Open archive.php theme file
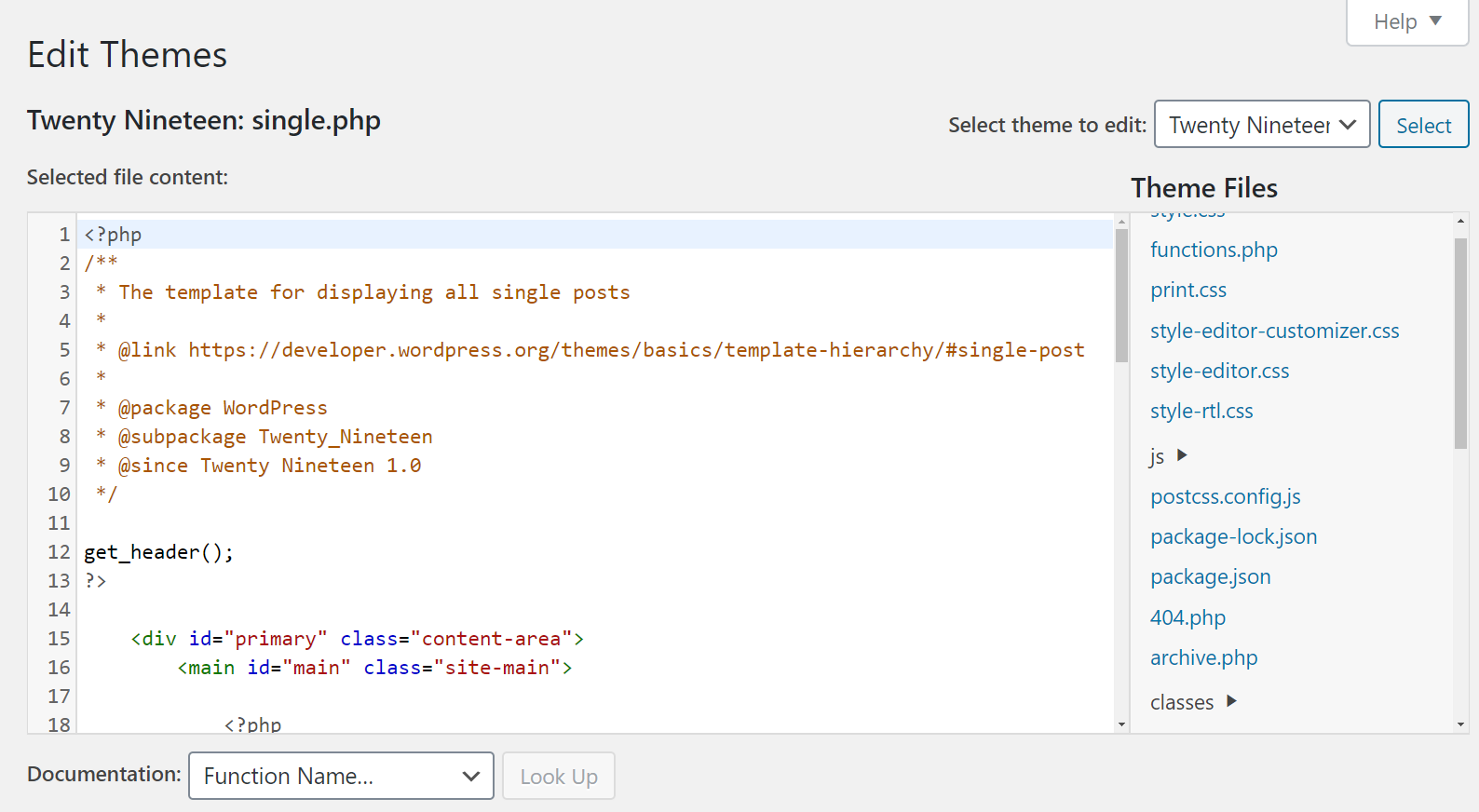1479x812 pixels. click(x=1203, y=657)
